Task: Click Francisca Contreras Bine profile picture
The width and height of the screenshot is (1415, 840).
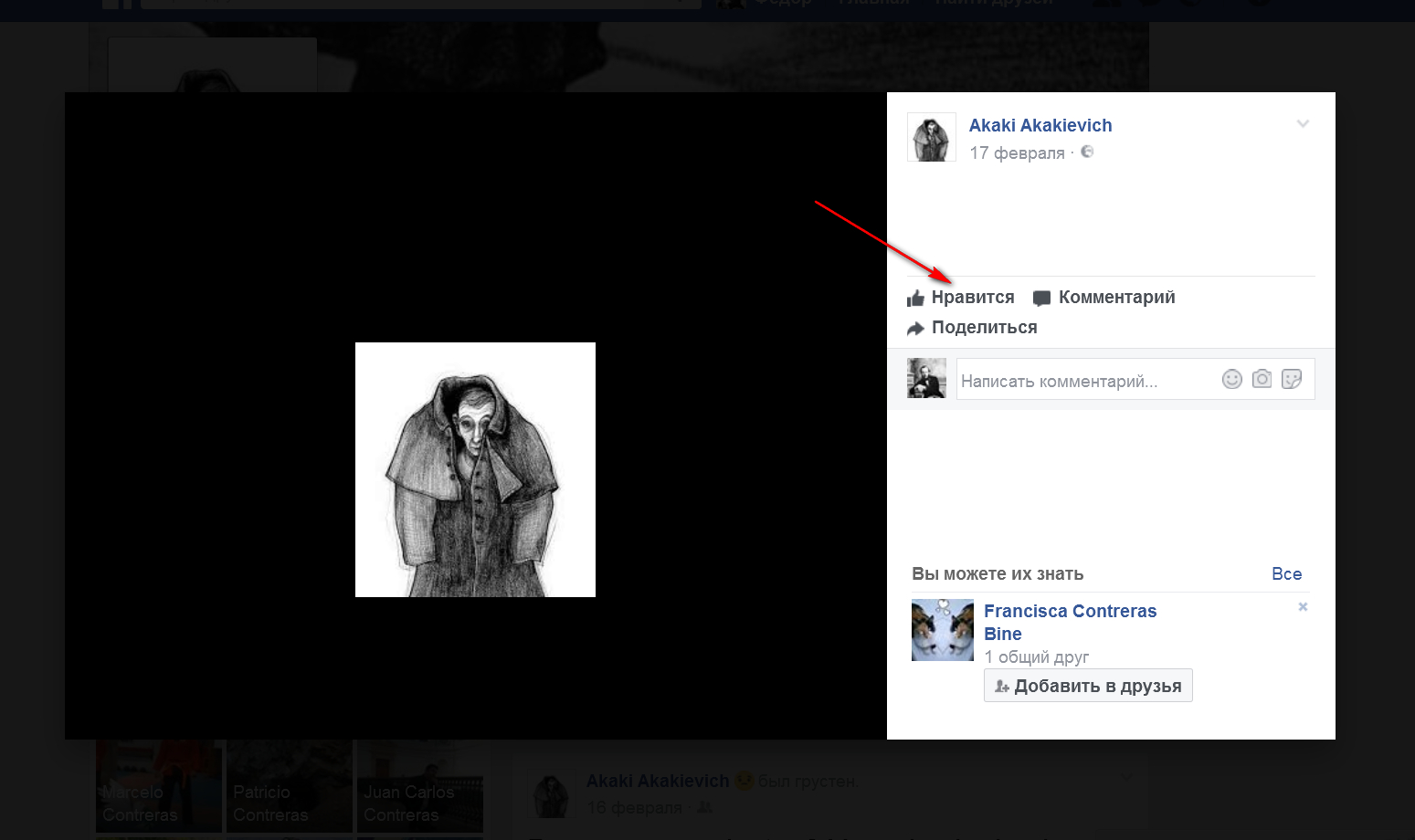Action: [943, 630]
